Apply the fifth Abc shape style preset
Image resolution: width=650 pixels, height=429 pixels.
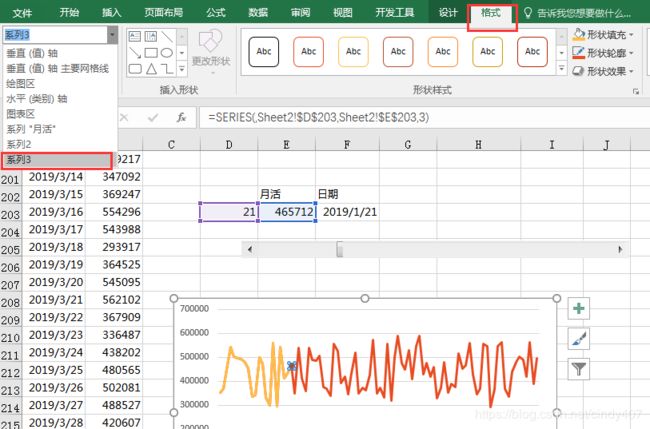(x=443, y=52)
